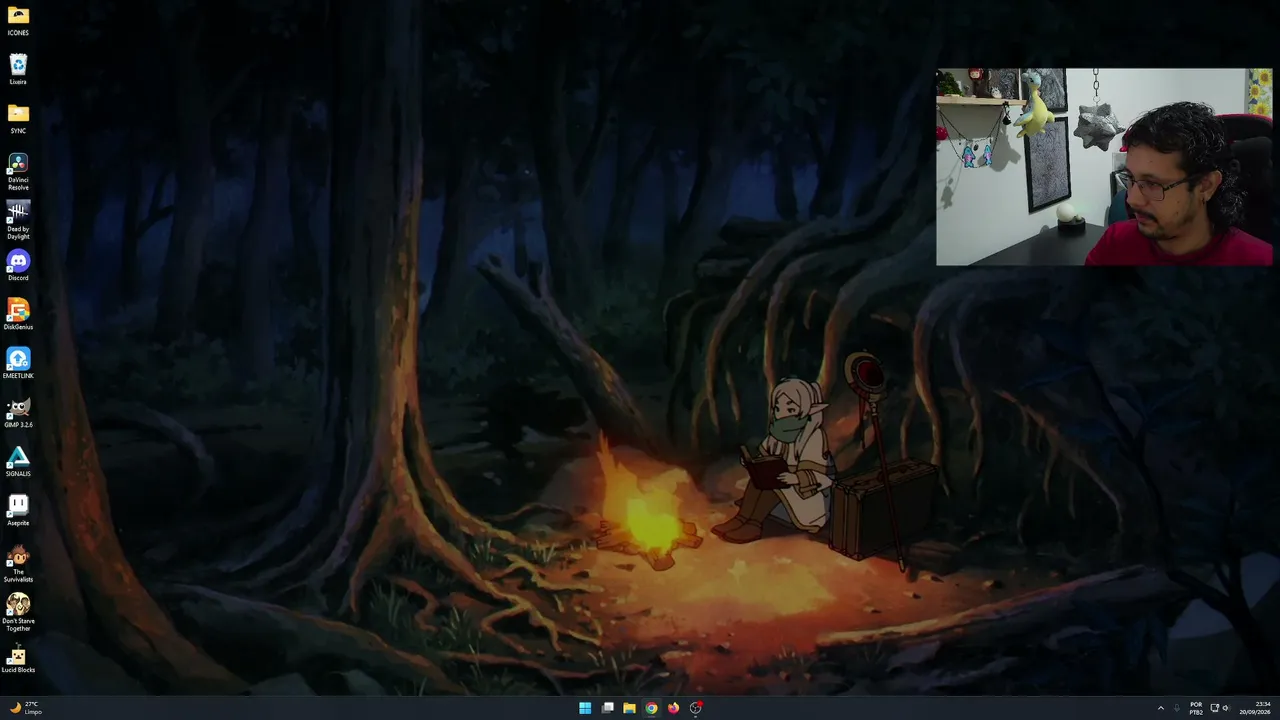1280x720 pixels.
Task: Select the ICONES folder on the desktop
Action: [x=18, y=21]
